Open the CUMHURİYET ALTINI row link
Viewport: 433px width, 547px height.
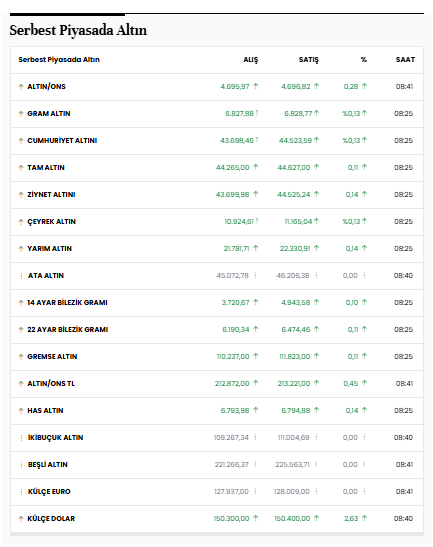[62, 141]
